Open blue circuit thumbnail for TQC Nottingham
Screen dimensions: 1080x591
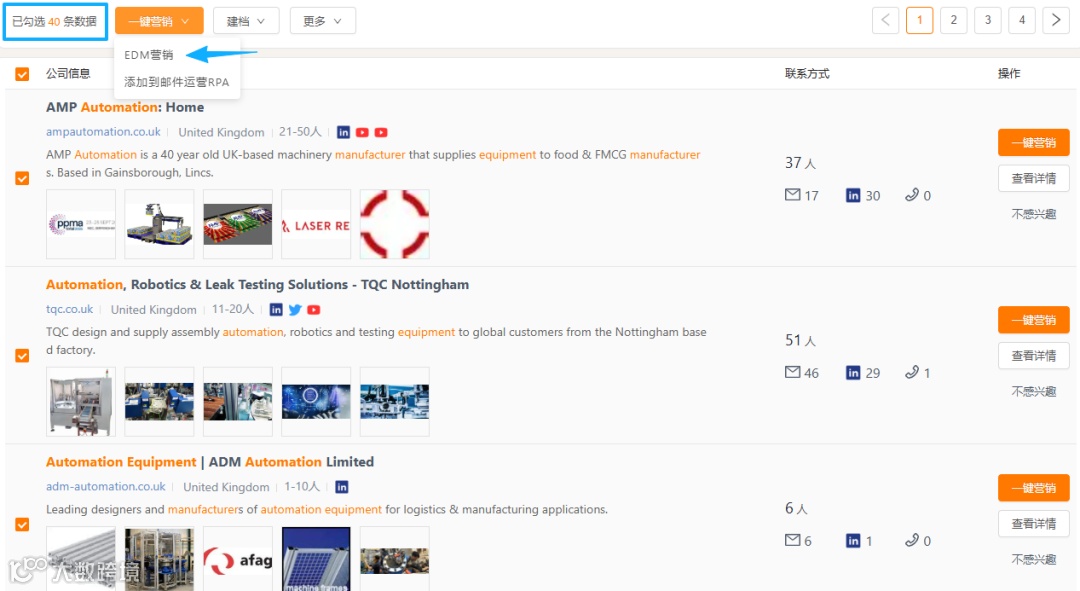tap(316, 402)
